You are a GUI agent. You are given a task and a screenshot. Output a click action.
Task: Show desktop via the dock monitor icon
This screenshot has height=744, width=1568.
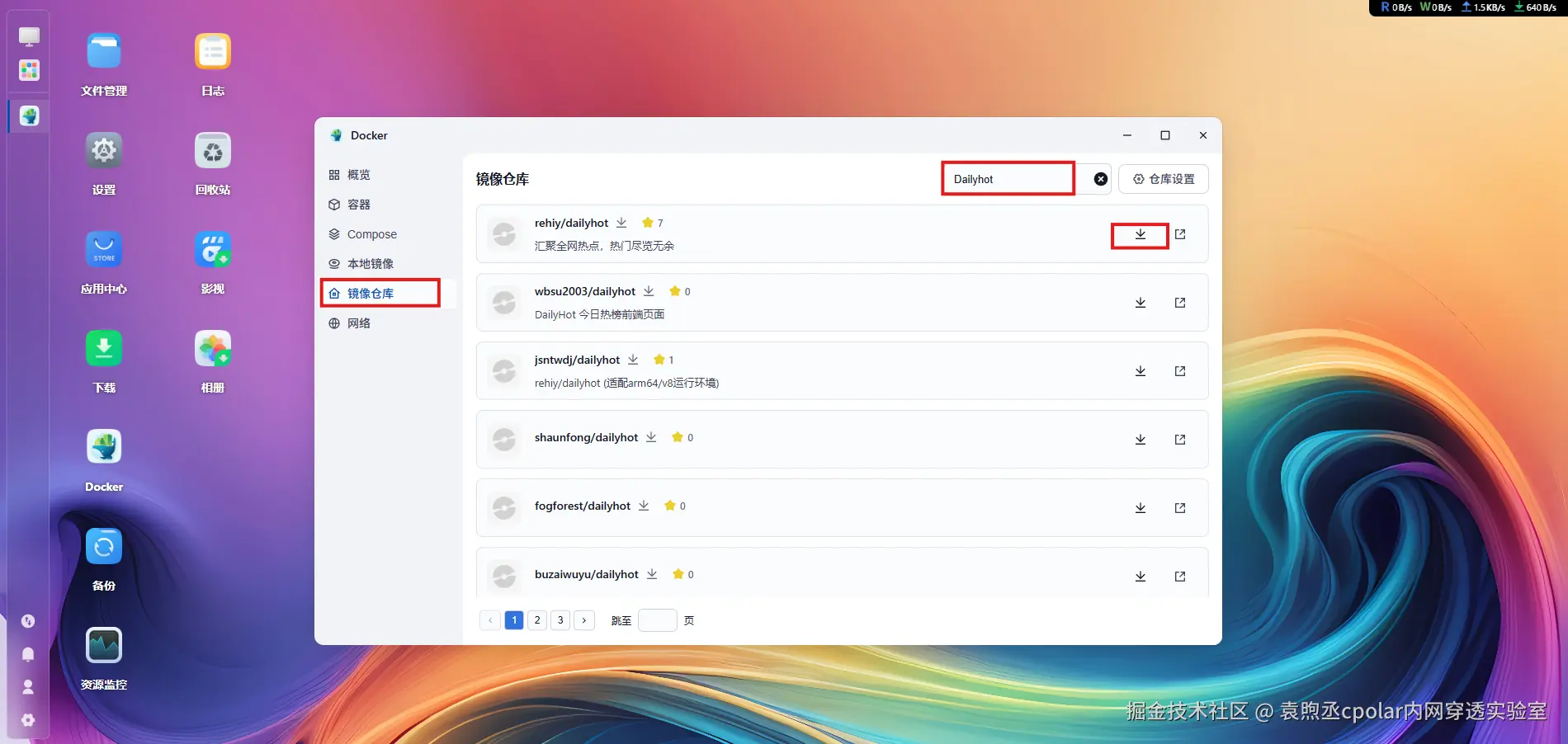click(x=29, y=37)
